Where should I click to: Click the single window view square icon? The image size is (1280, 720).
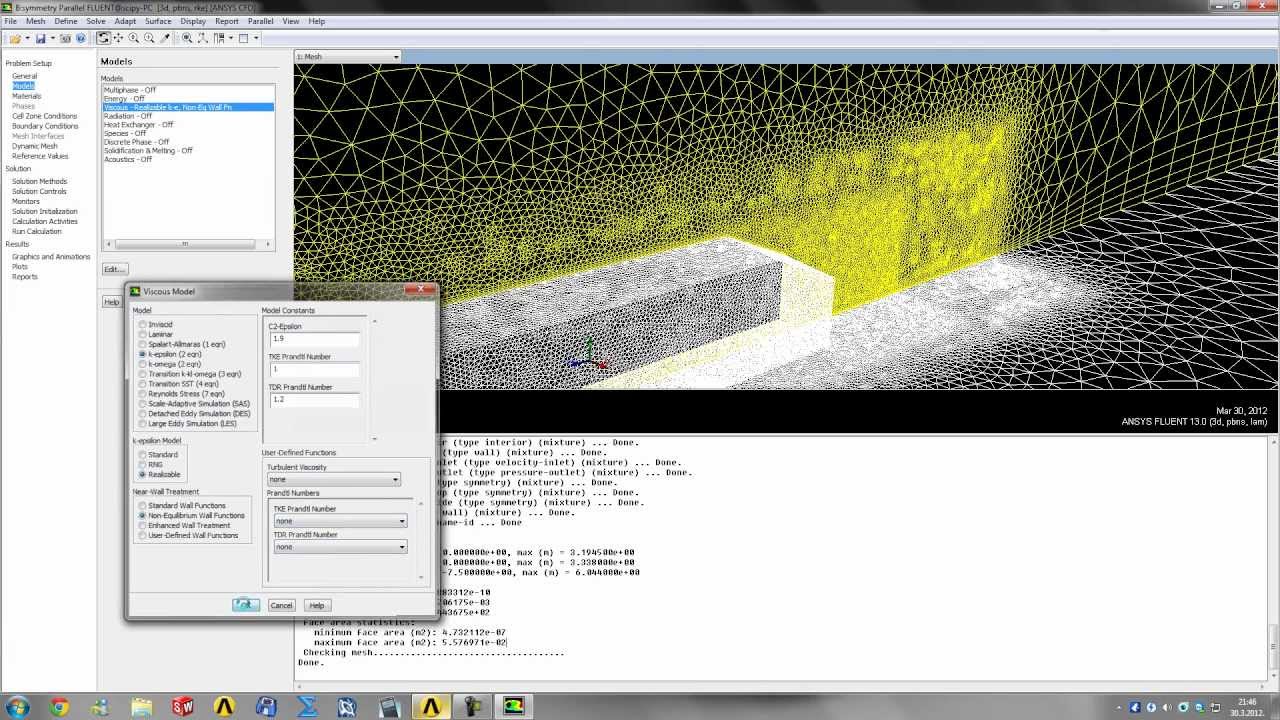pyautogui.click(x=243, y=38)
